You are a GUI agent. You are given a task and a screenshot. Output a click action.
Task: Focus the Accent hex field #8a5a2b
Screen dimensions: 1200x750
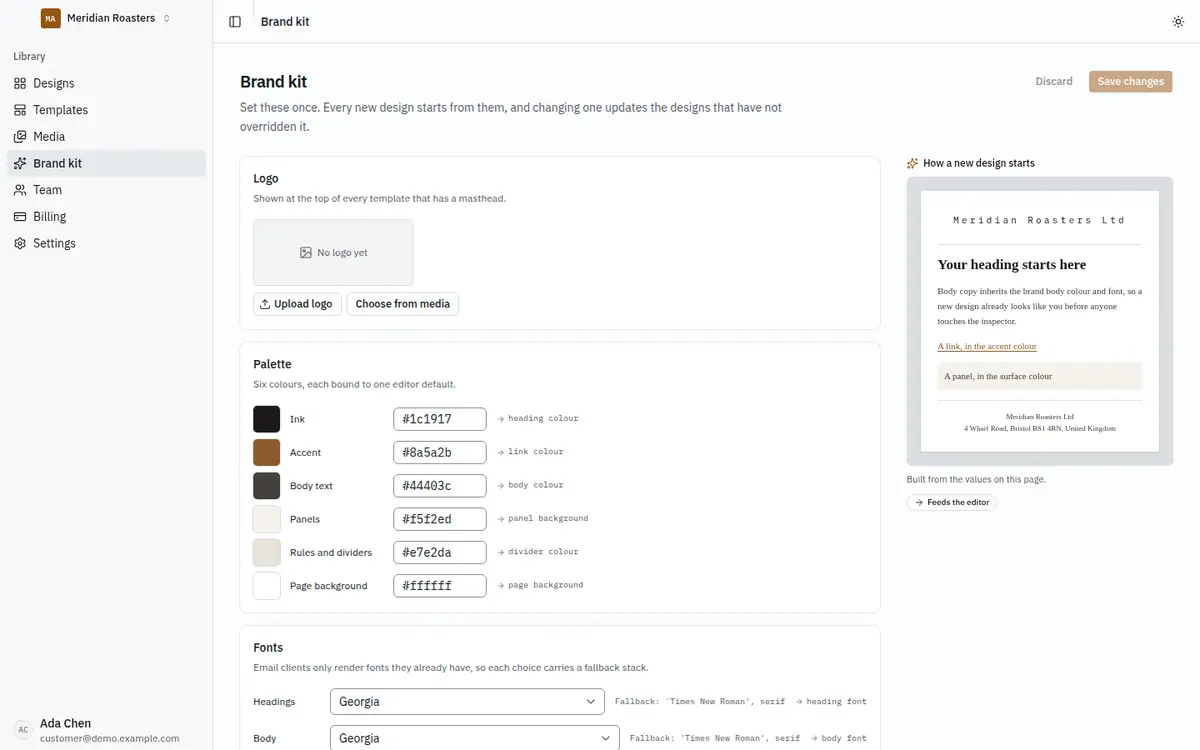[x=440, y=452]
